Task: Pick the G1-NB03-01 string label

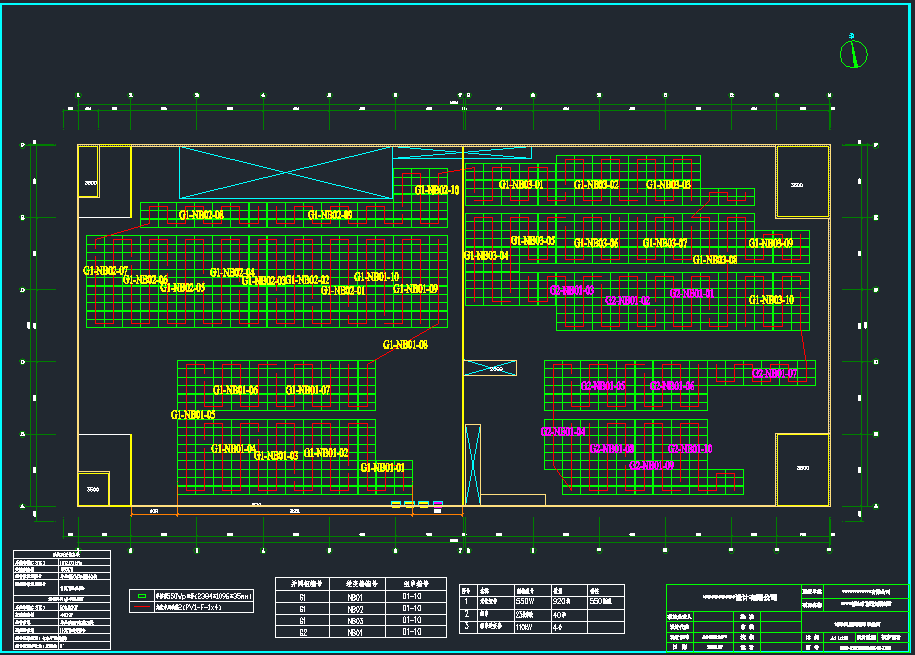Action: (x=520, y=185)
